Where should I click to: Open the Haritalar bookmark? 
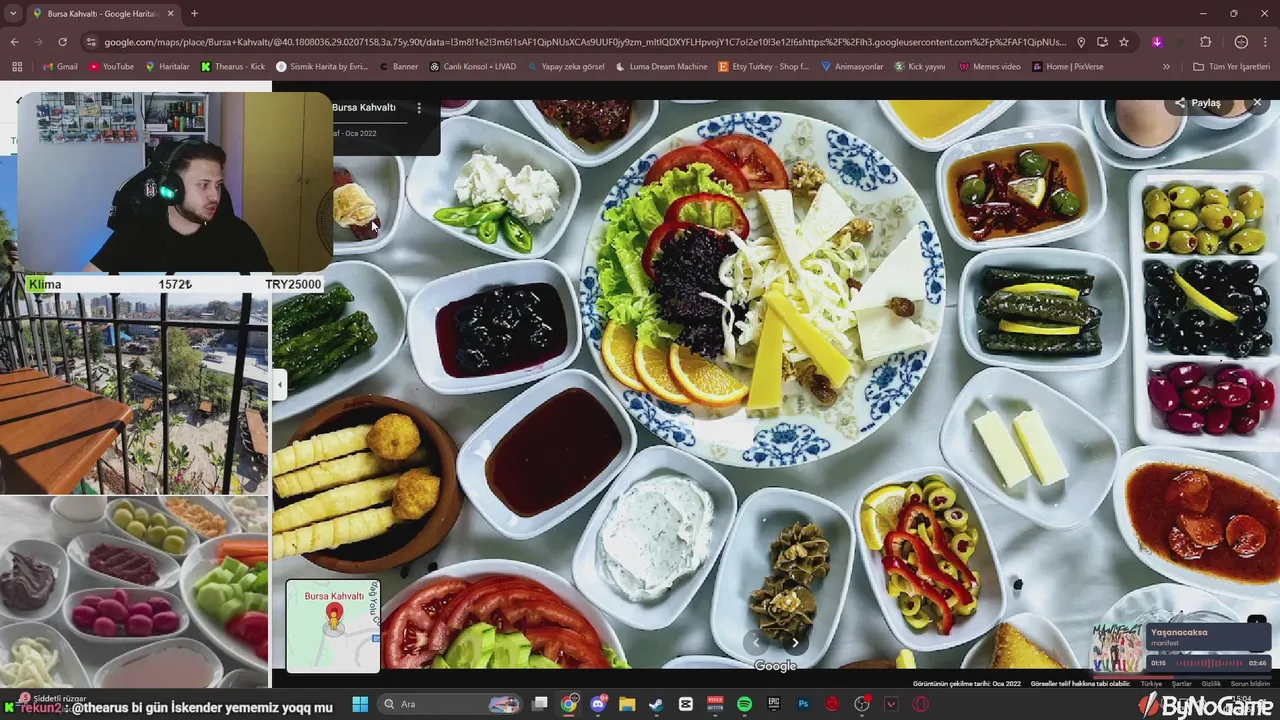pyautogui.click(x=167, y=67)
